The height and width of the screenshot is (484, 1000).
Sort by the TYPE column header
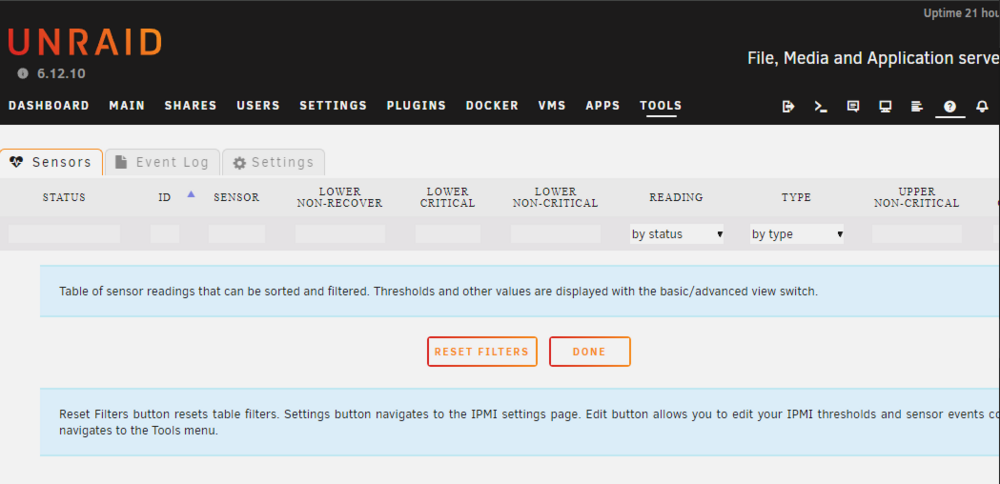(797, 198)
